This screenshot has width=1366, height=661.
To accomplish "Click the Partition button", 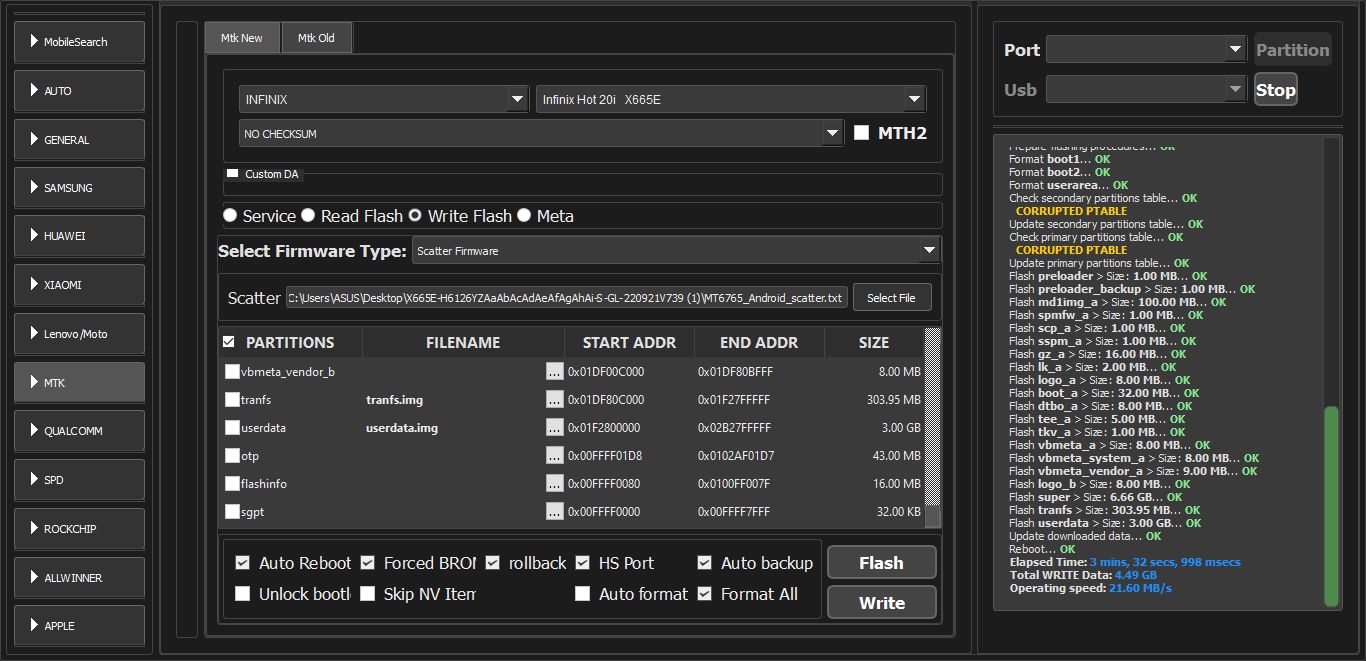I will coord(1293,50).
